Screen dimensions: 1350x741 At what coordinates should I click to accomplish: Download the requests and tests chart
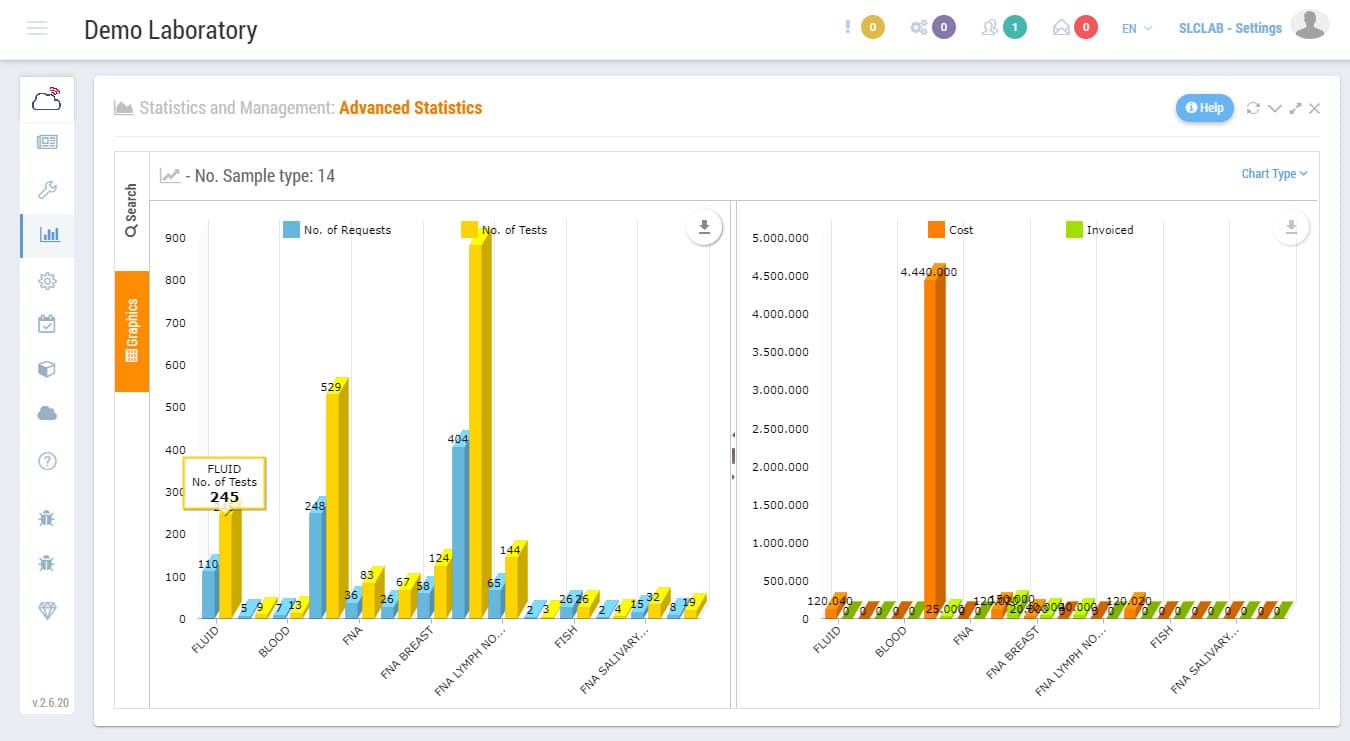coord(704,228)
